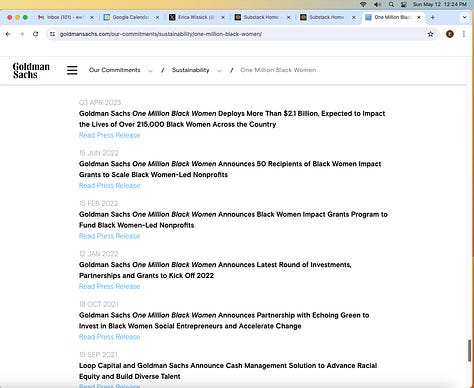The width and height of the screenshot is (474, 388).
Task: Click the browser forward arrow
Action: [22, 34]
